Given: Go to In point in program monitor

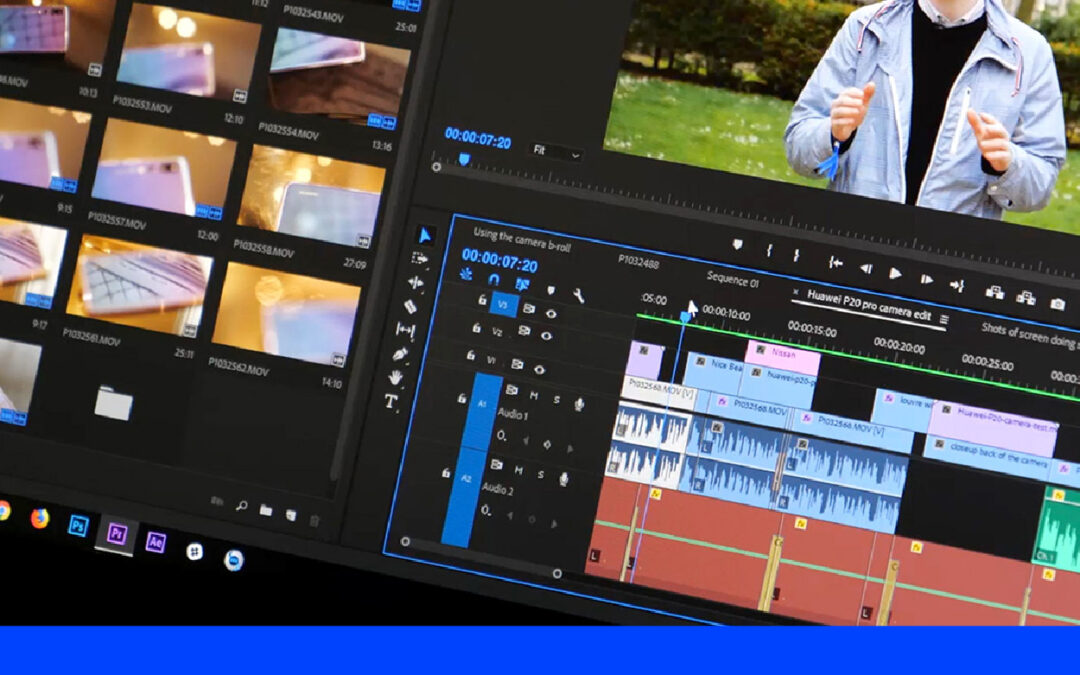Looking at the screenshot, I should click(x=835, y=262).
